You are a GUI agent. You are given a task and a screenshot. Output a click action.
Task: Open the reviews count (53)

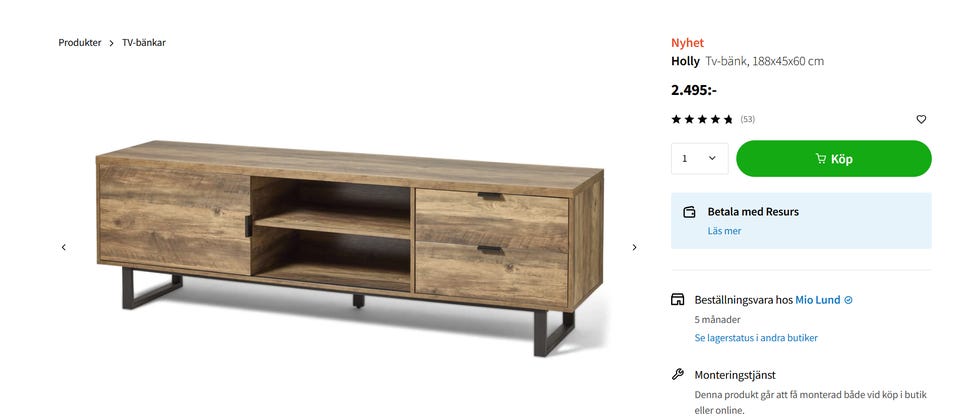point(748,119)
